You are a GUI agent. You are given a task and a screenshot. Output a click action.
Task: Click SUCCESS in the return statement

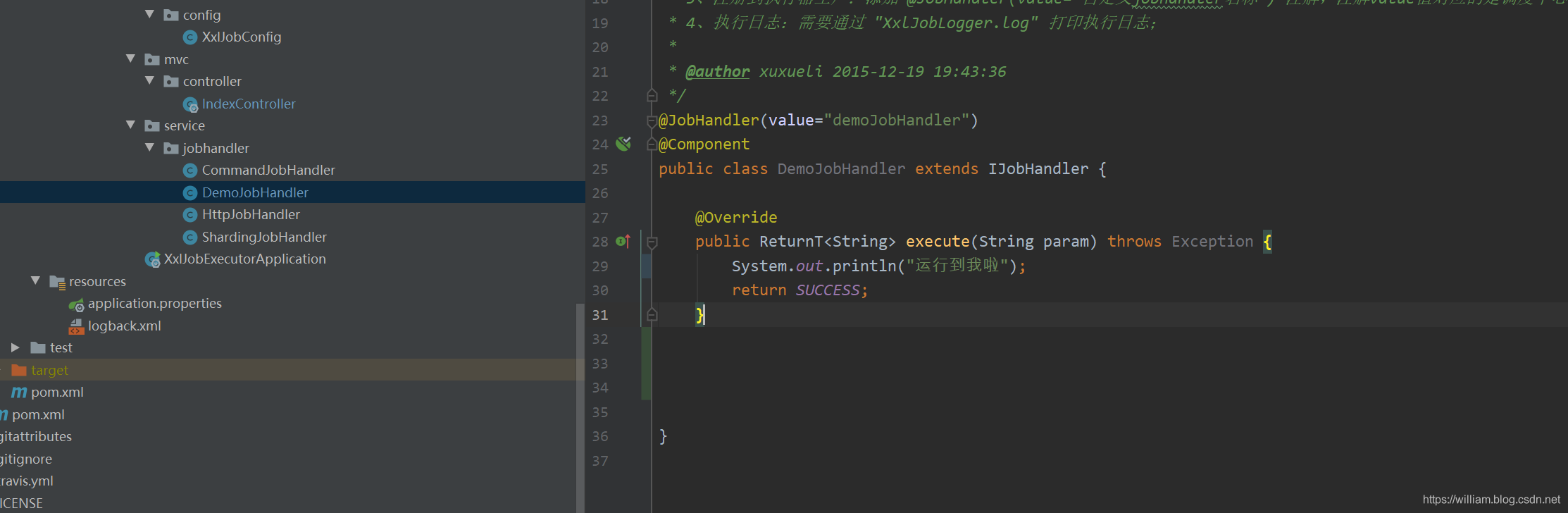pyautogui.click(x=828, y=290)
